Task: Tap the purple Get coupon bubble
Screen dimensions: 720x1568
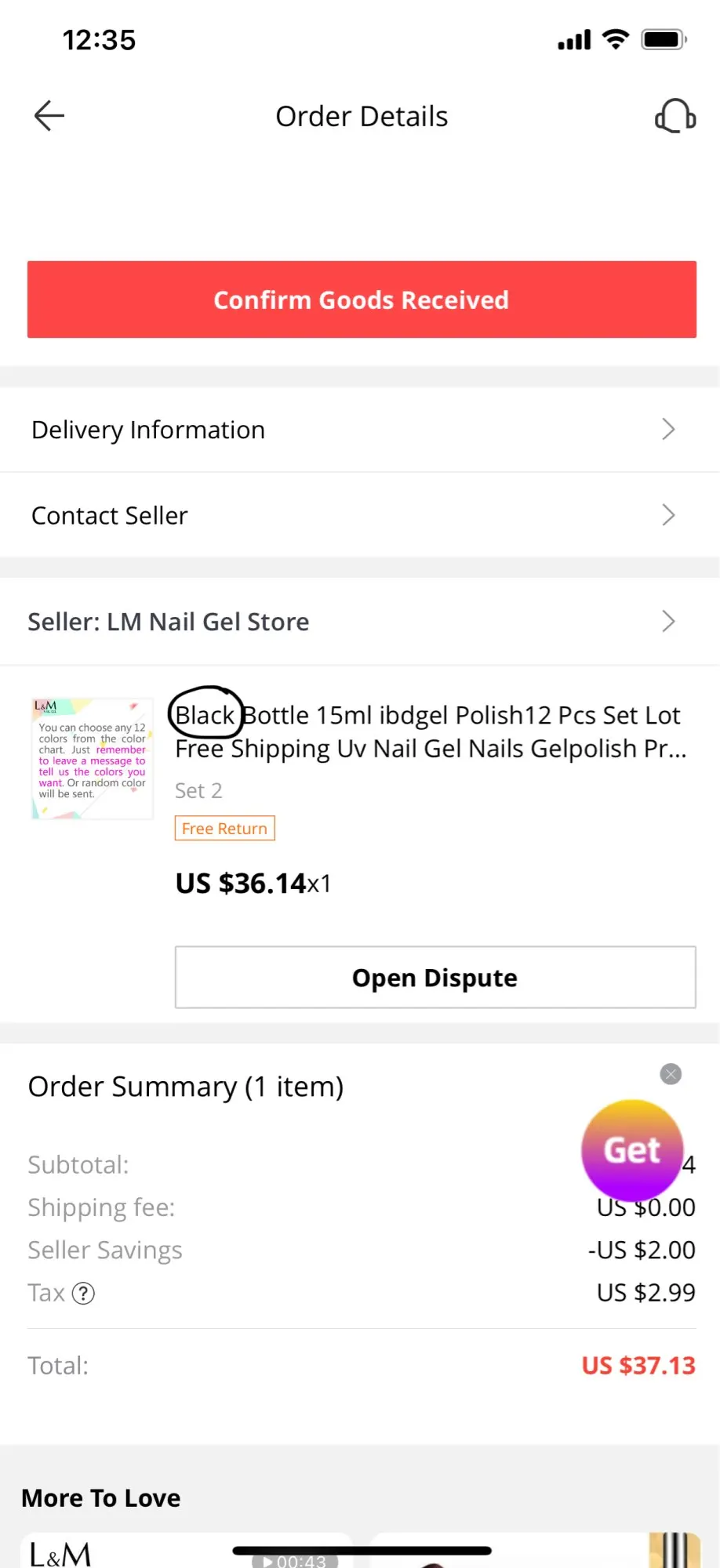Action: tap(631, 1150)
